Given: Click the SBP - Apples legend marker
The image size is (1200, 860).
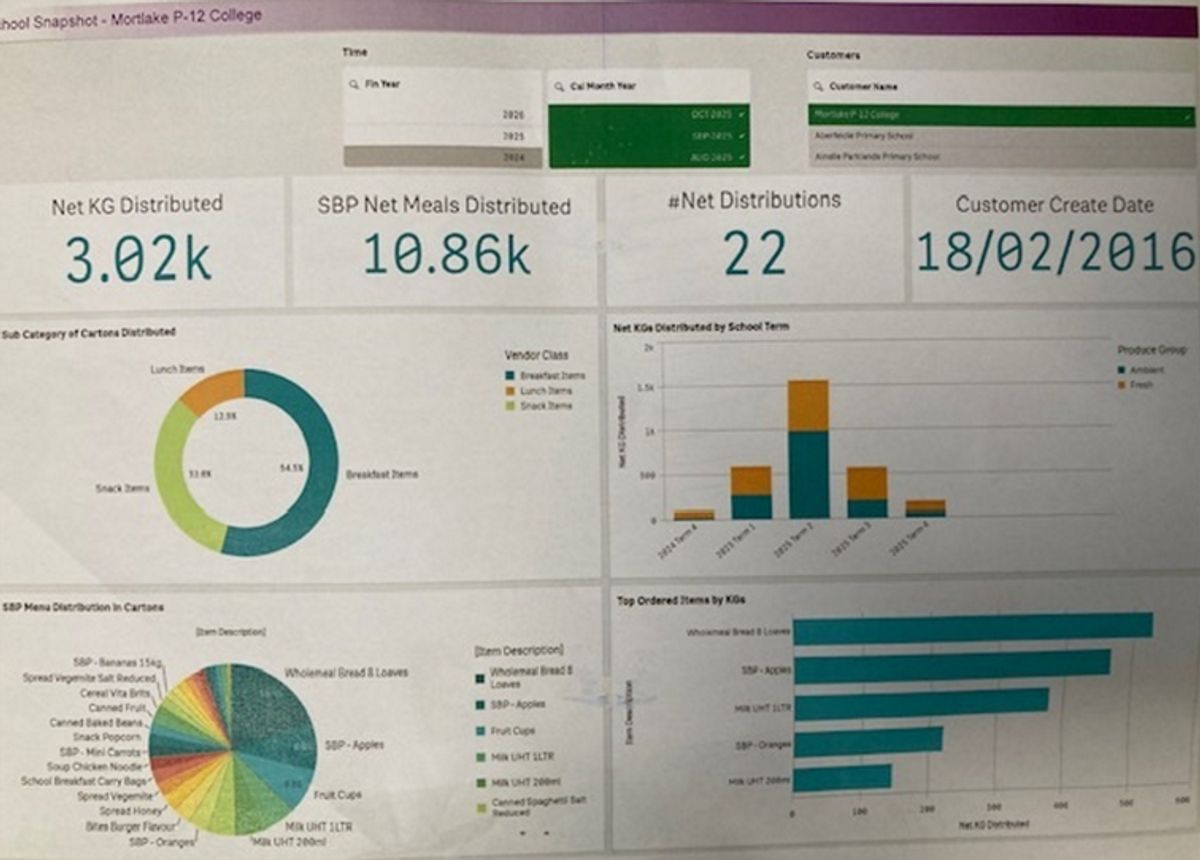Looking at the screenshot, I should coord(478,706).
